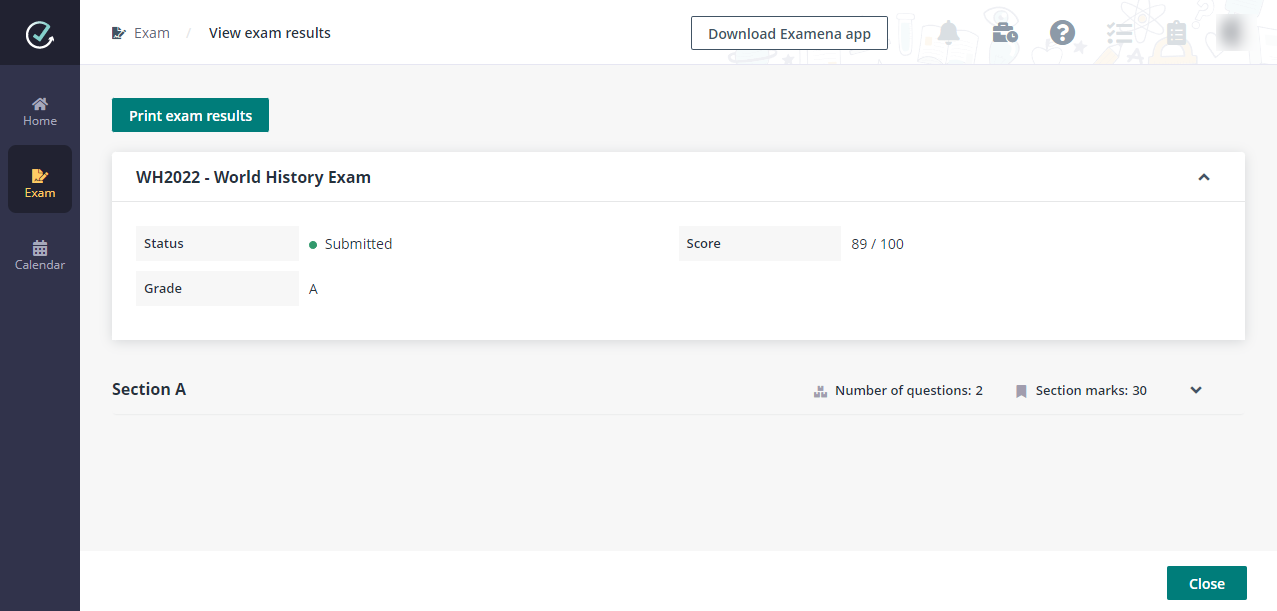Click the Examena logo icon
The height and width of the screenshot is (611, 1277).
pyautogui.click(x=40, y=34)
